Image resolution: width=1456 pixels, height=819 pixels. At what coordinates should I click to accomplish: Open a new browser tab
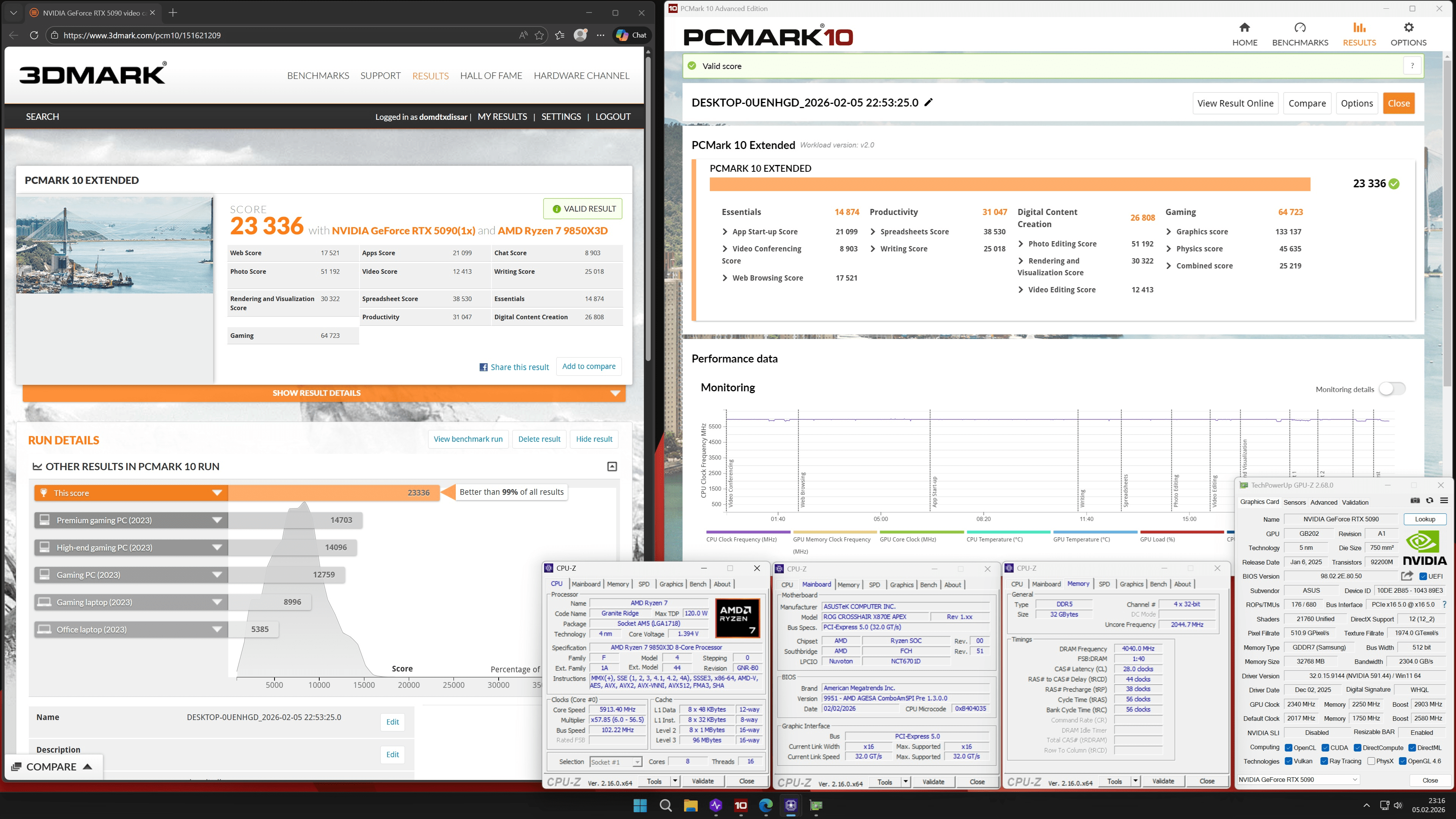(173, 13)
